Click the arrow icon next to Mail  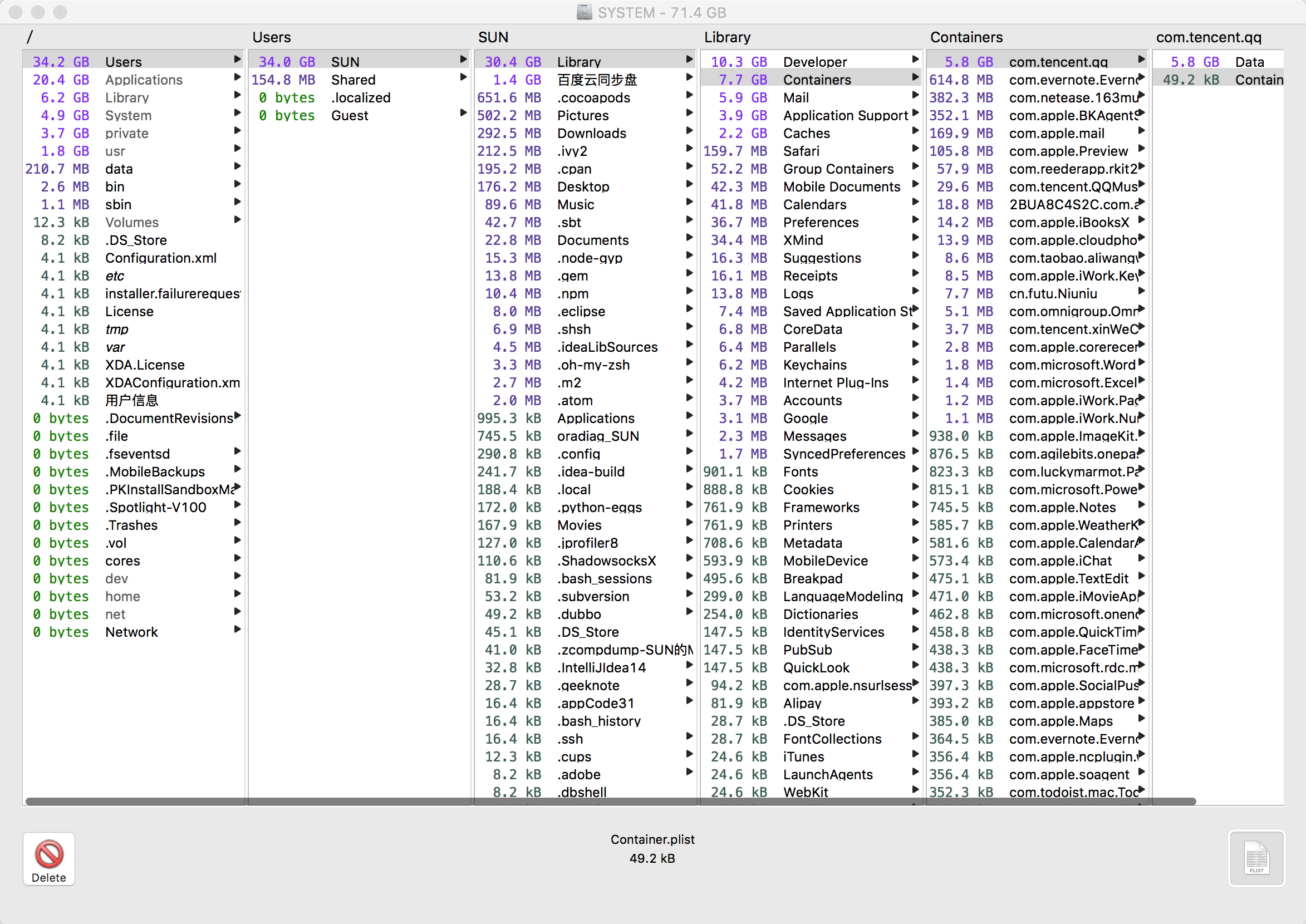click(915, 96)
